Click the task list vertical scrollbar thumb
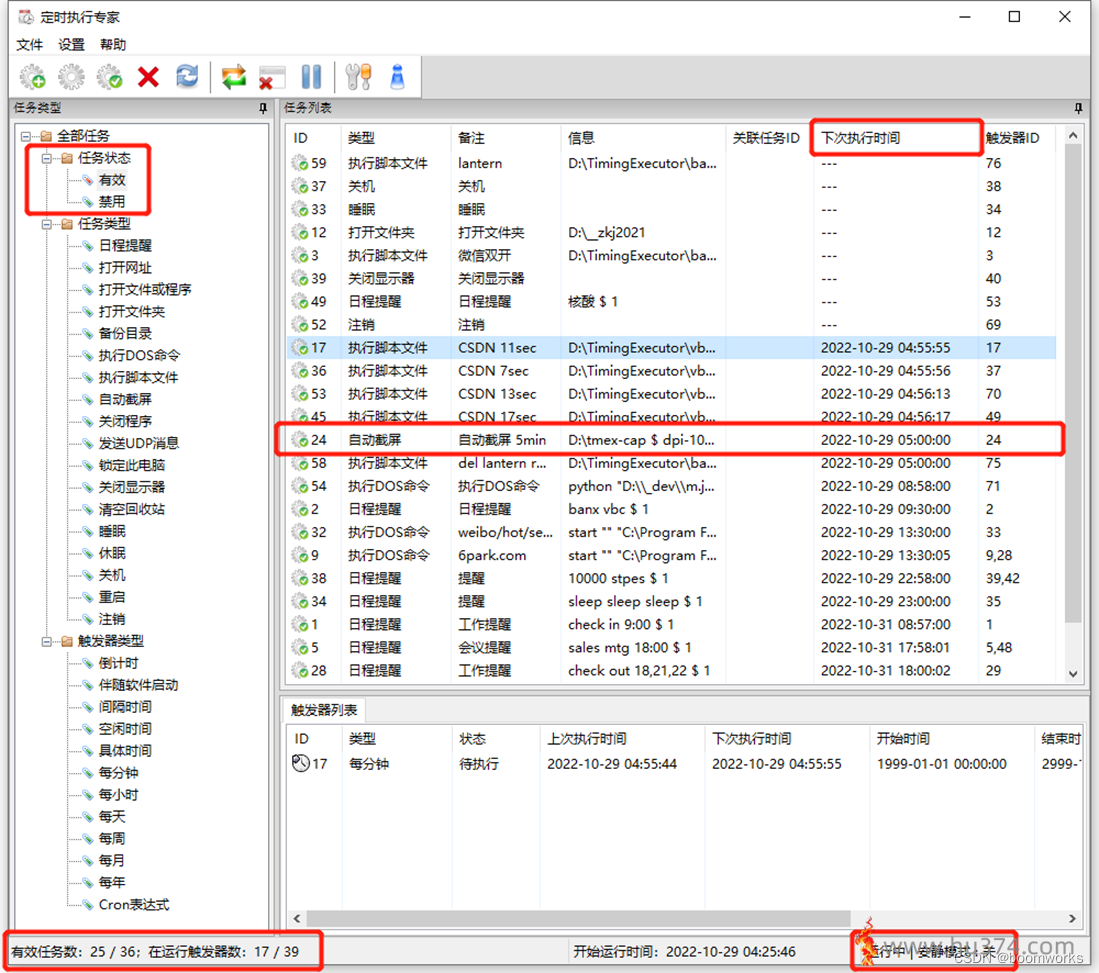This screenshot has width=1099, height=973. 1073,382
